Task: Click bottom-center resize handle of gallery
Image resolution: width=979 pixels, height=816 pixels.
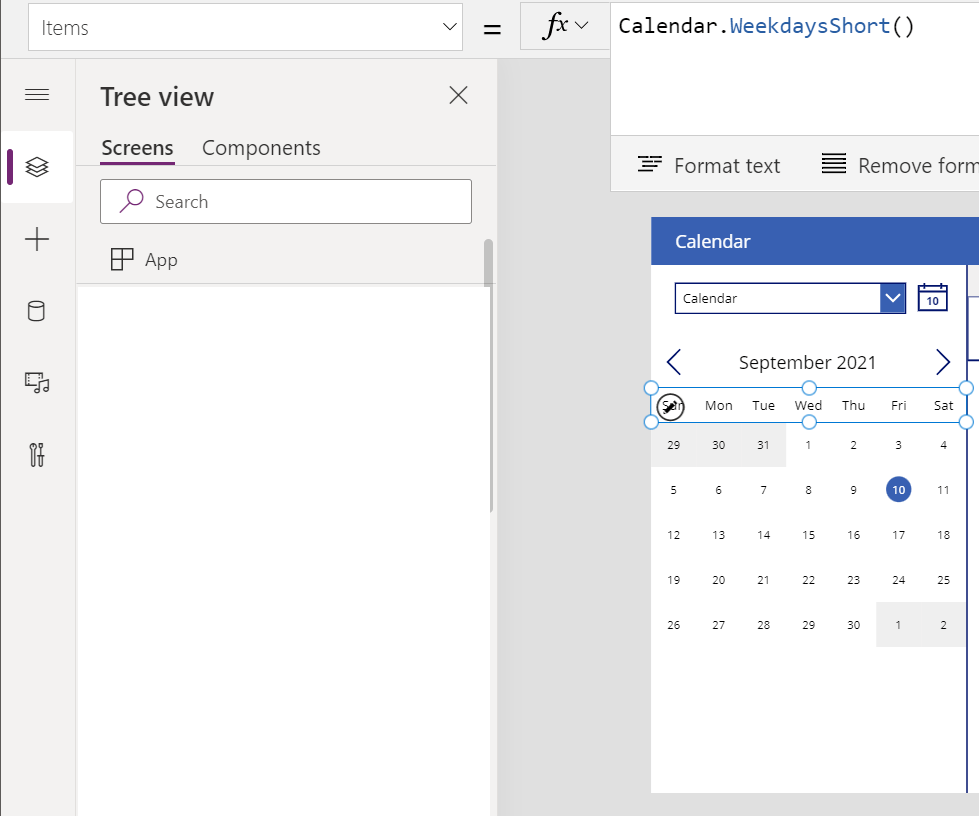Action: tap(809, 423)
